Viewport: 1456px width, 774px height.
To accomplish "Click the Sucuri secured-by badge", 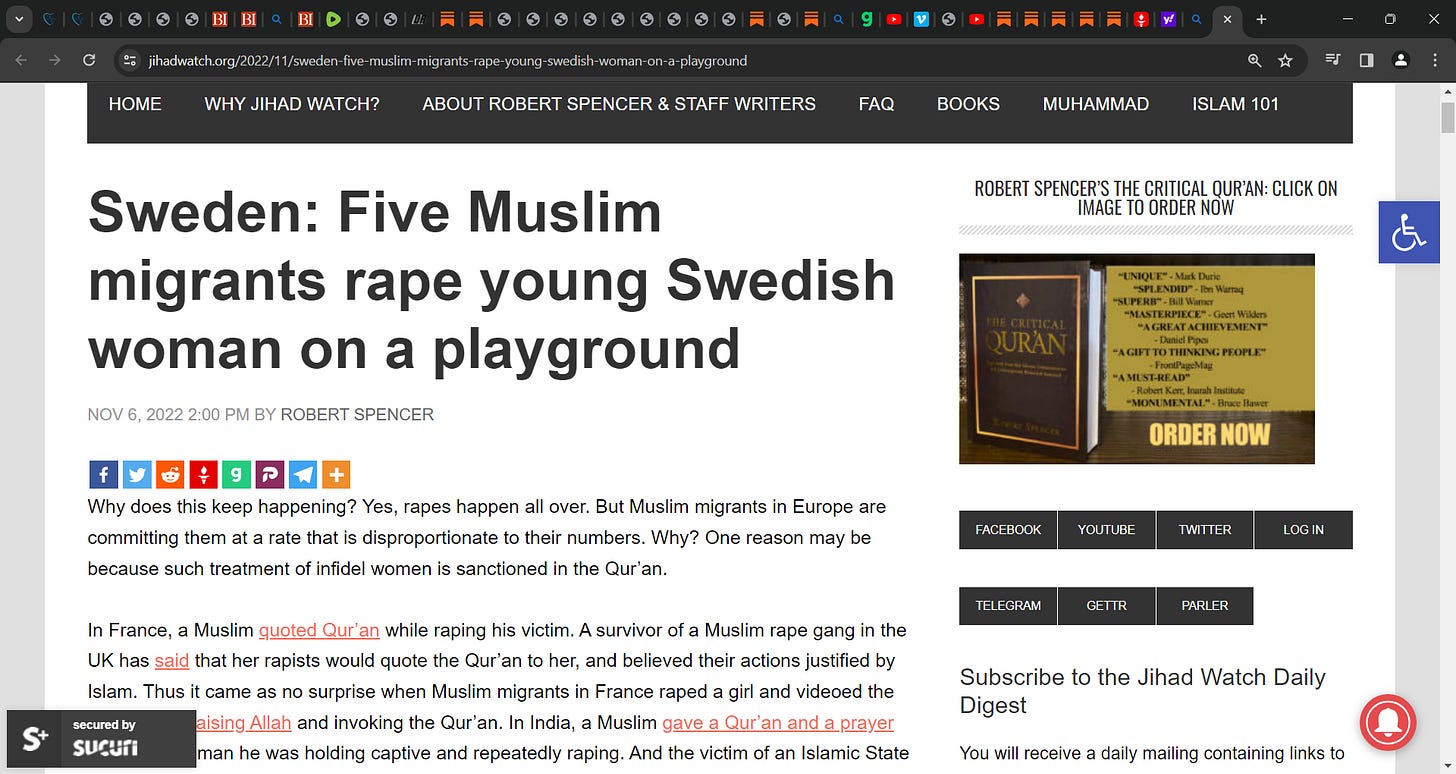I will [101, 738].
